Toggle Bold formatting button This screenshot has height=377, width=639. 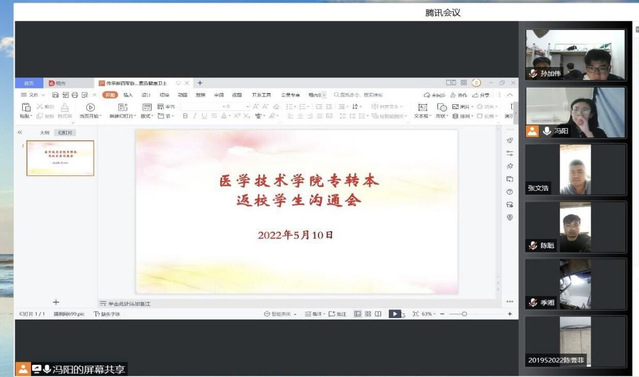(185, 116)
